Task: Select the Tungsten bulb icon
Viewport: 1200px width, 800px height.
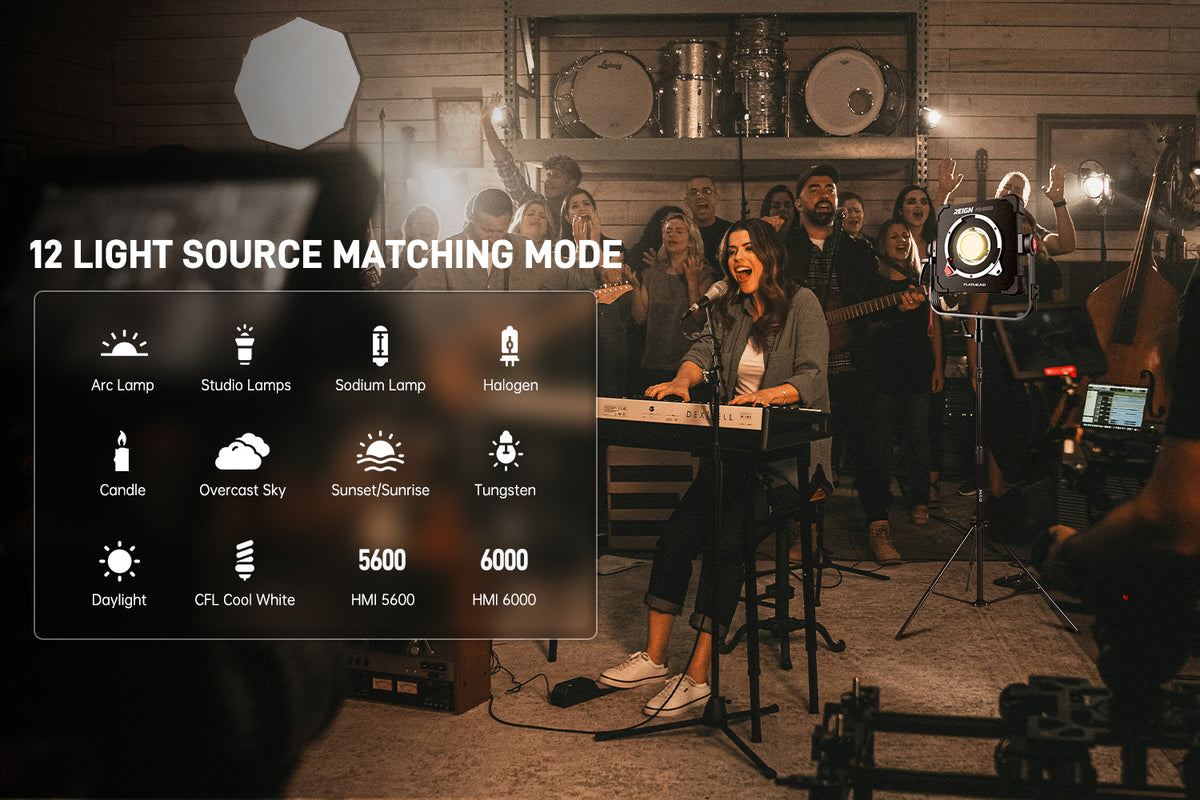Action: (505, 451)
